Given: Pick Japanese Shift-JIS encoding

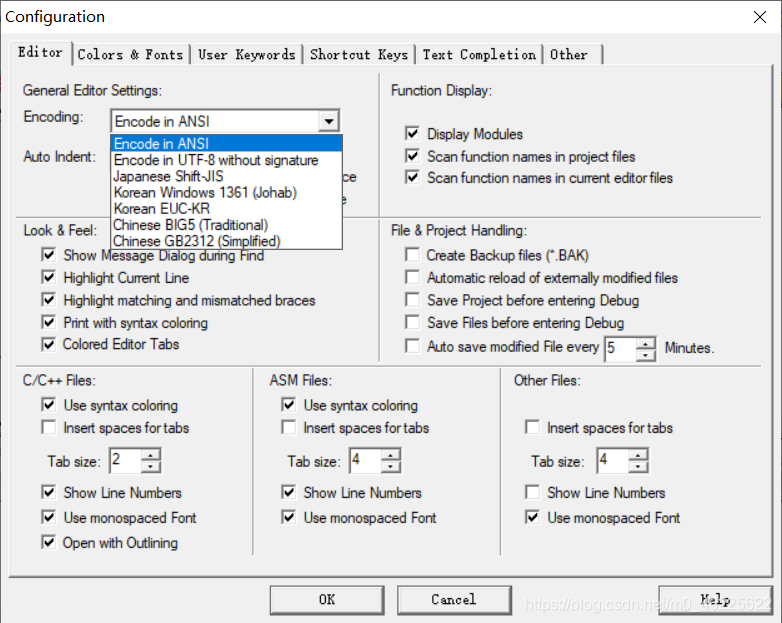Looking at the screenshot, I should click(x=226, y=176).
